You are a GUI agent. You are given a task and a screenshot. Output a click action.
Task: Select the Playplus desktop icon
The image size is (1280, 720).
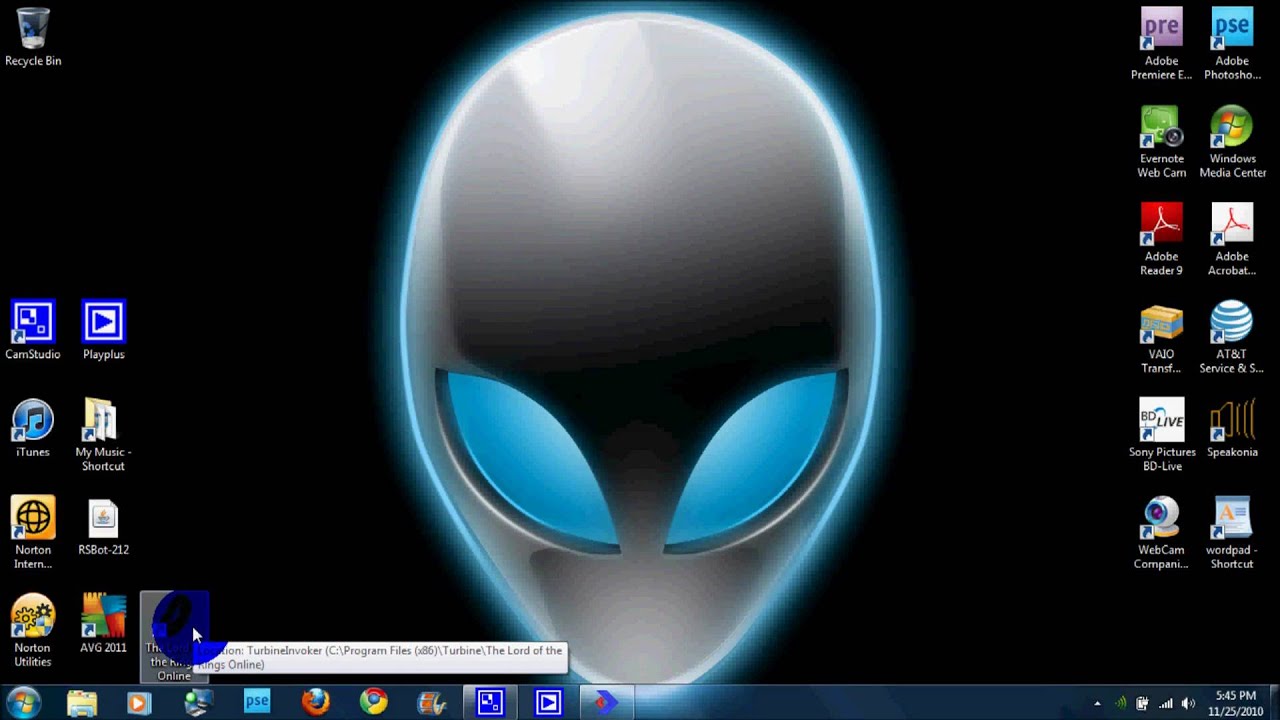click(104, 331)
